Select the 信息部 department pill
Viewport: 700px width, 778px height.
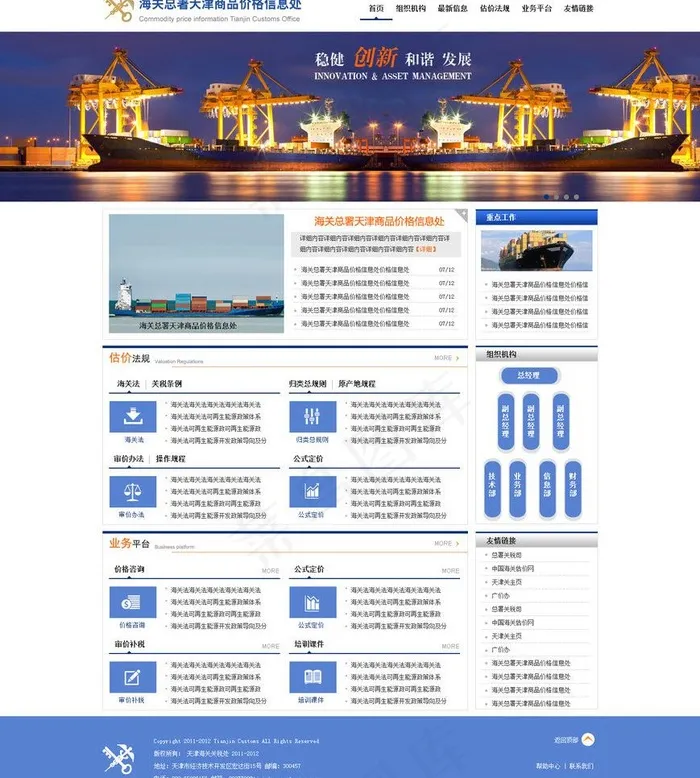[547, 489]
